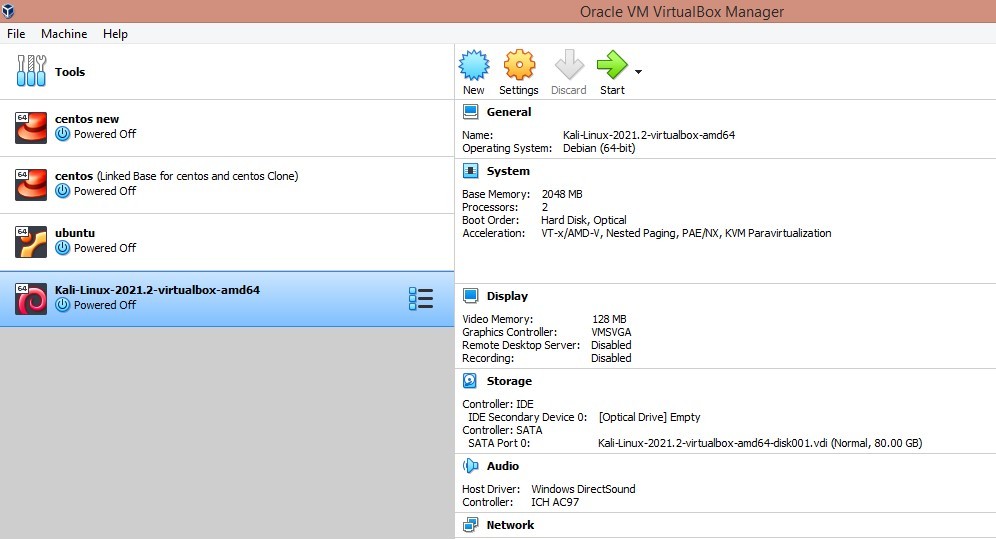Click the General section monitor icon
The height and width of the screenshot is (539, 996).
[471, 112]
